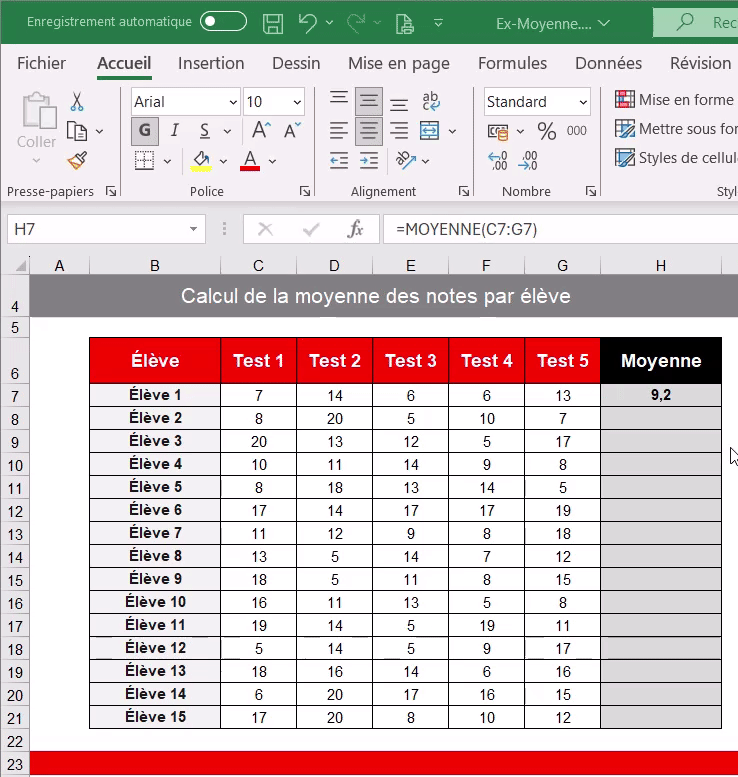Toggle horizontal center alignment
The width and height of the screenshot is (738, 777).
coord(369,131)
